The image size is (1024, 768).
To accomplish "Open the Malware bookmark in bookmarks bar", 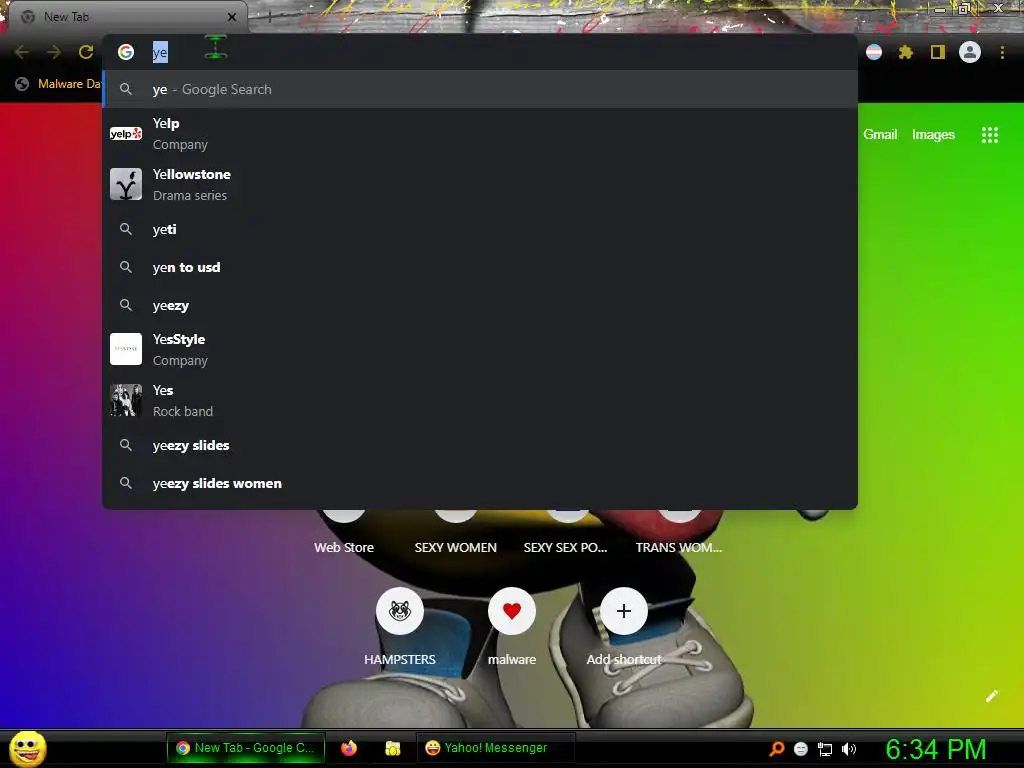I will pyautogui.click(x=59, y=84).
